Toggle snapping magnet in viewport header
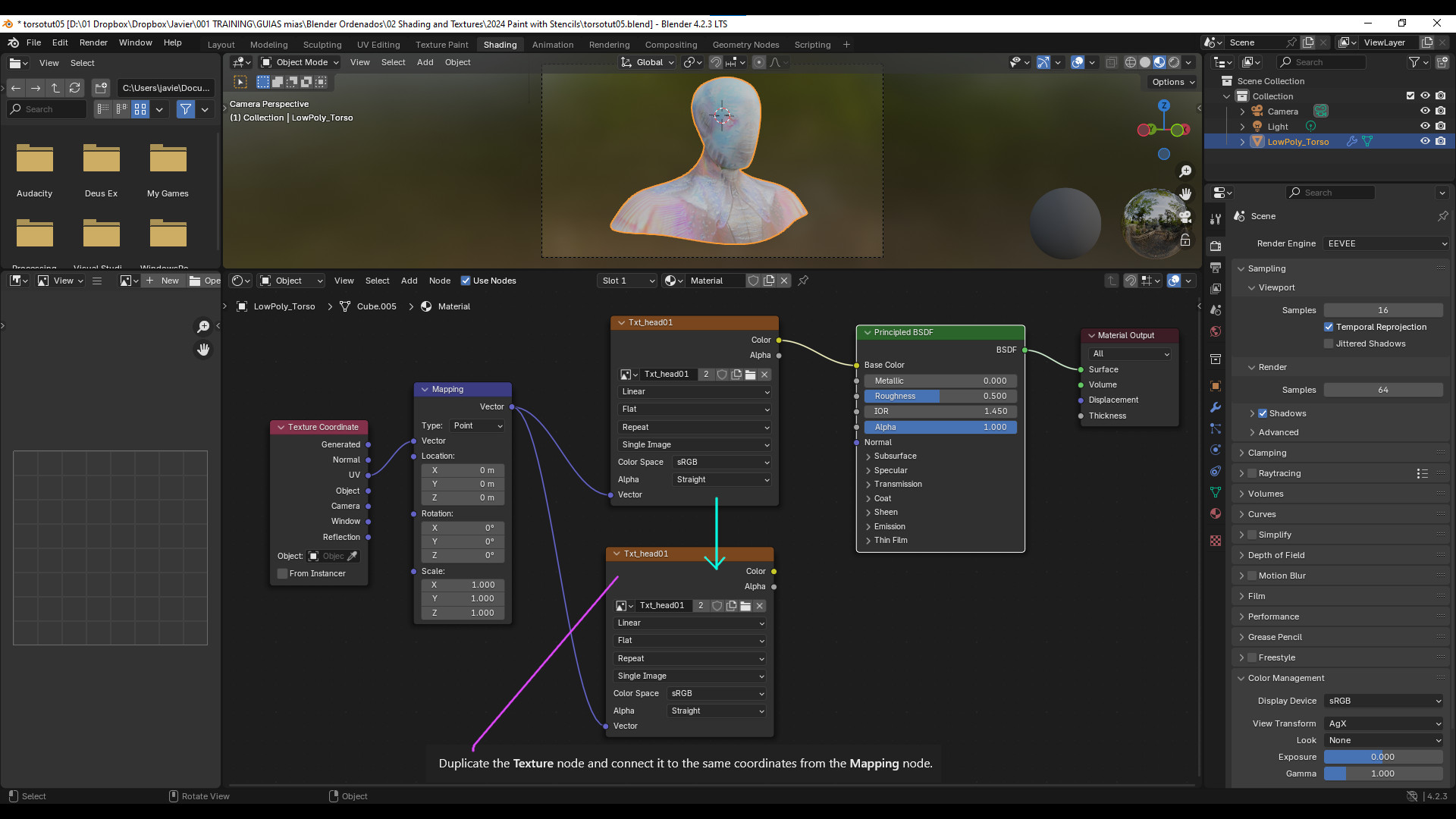Screen dimensions: 1456x819 point(715,62)
